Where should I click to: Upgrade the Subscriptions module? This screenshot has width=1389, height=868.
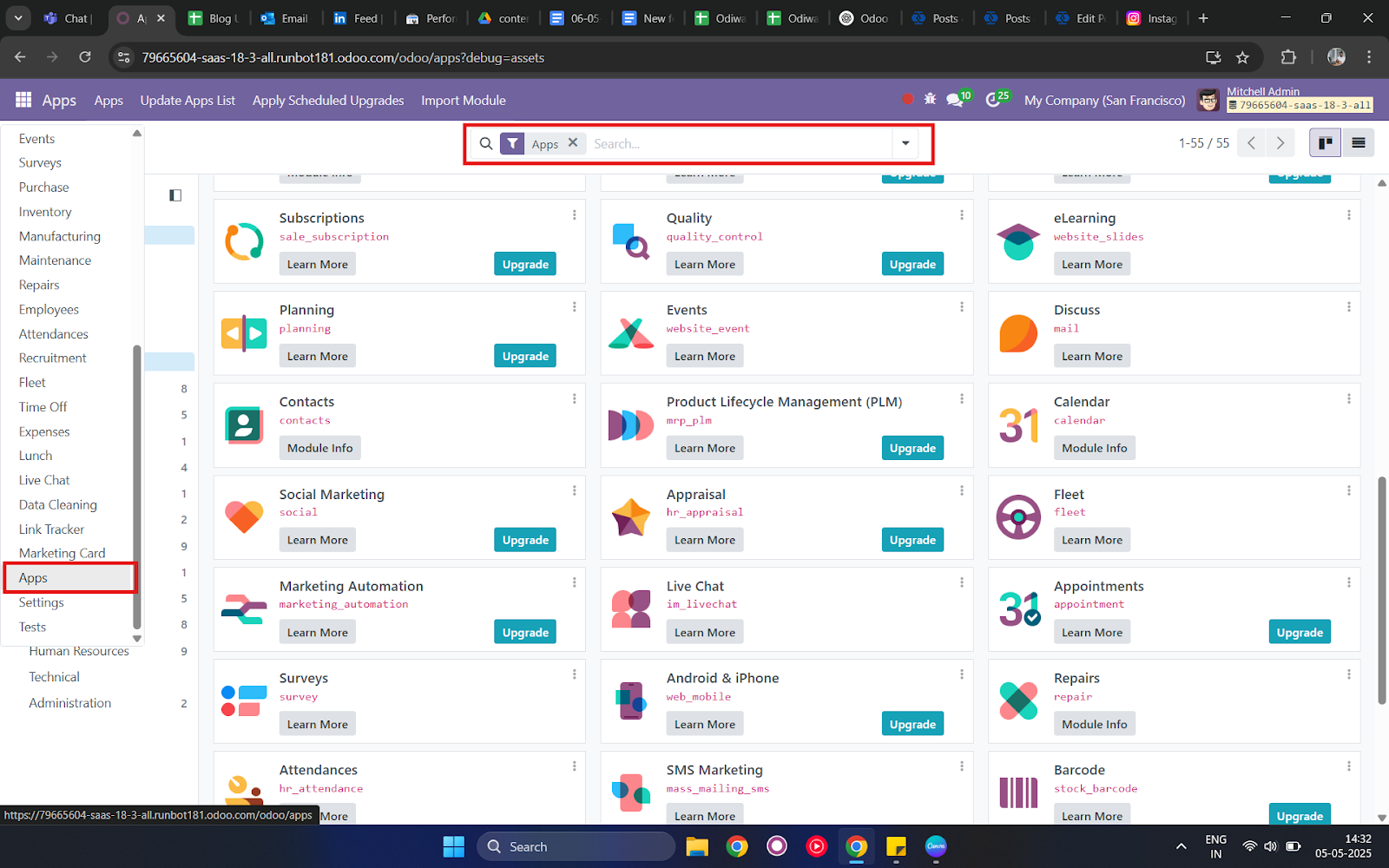pyautogui.click(x=524, y=263)
